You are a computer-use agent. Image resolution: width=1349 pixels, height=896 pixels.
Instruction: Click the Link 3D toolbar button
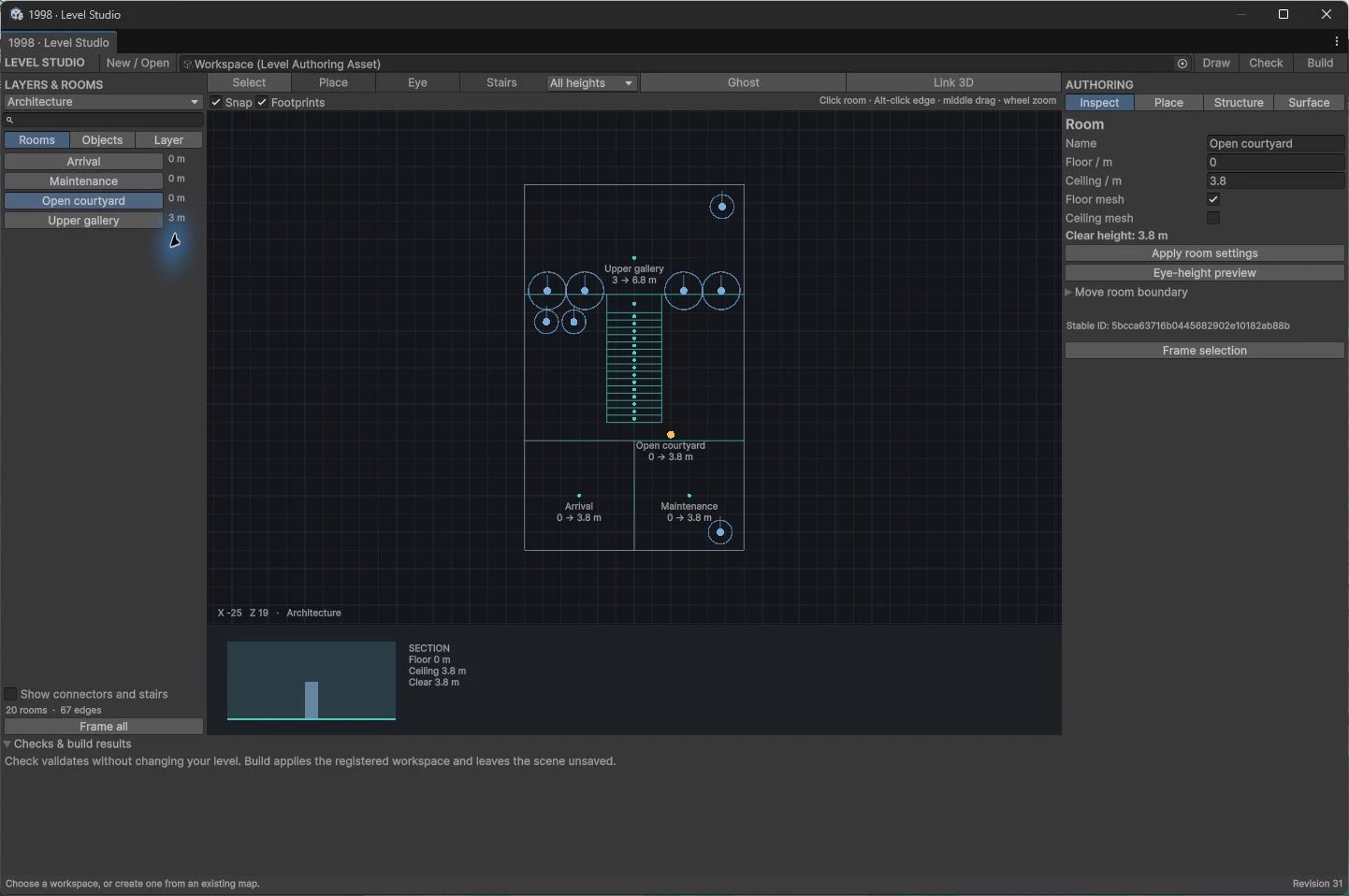coord(953,82)
